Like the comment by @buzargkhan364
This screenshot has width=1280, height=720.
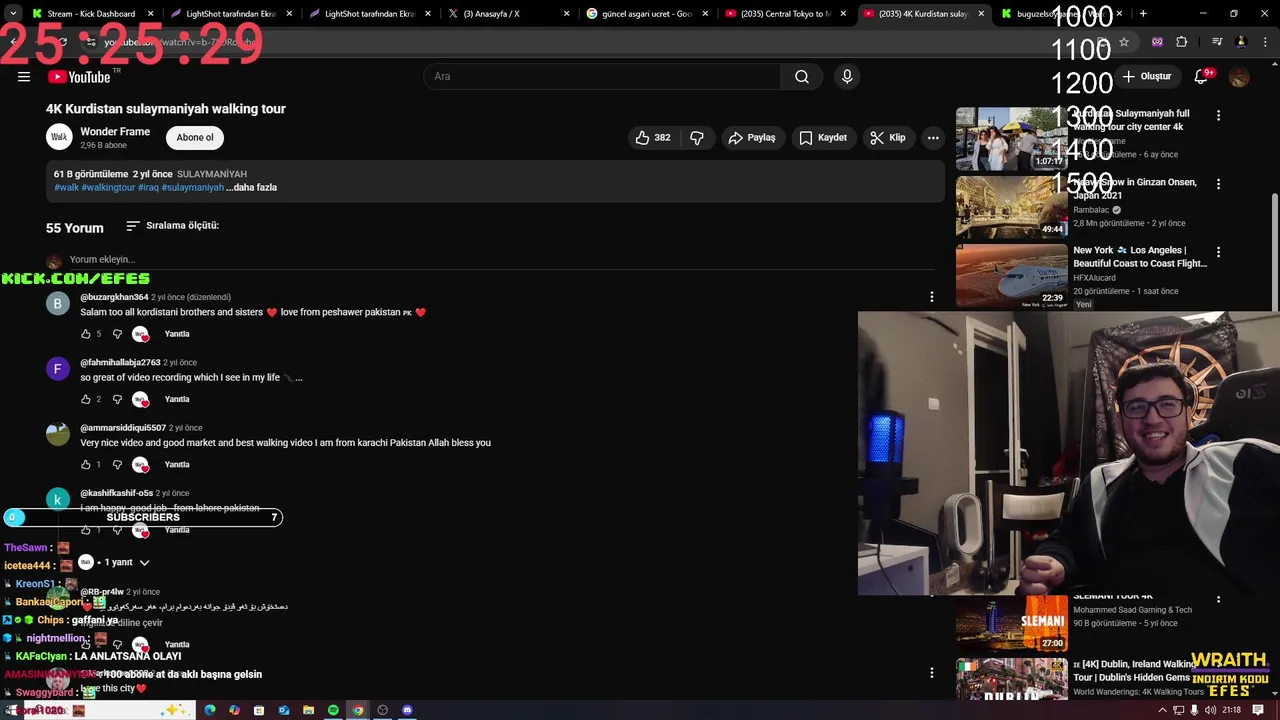(x=86, y=334)
